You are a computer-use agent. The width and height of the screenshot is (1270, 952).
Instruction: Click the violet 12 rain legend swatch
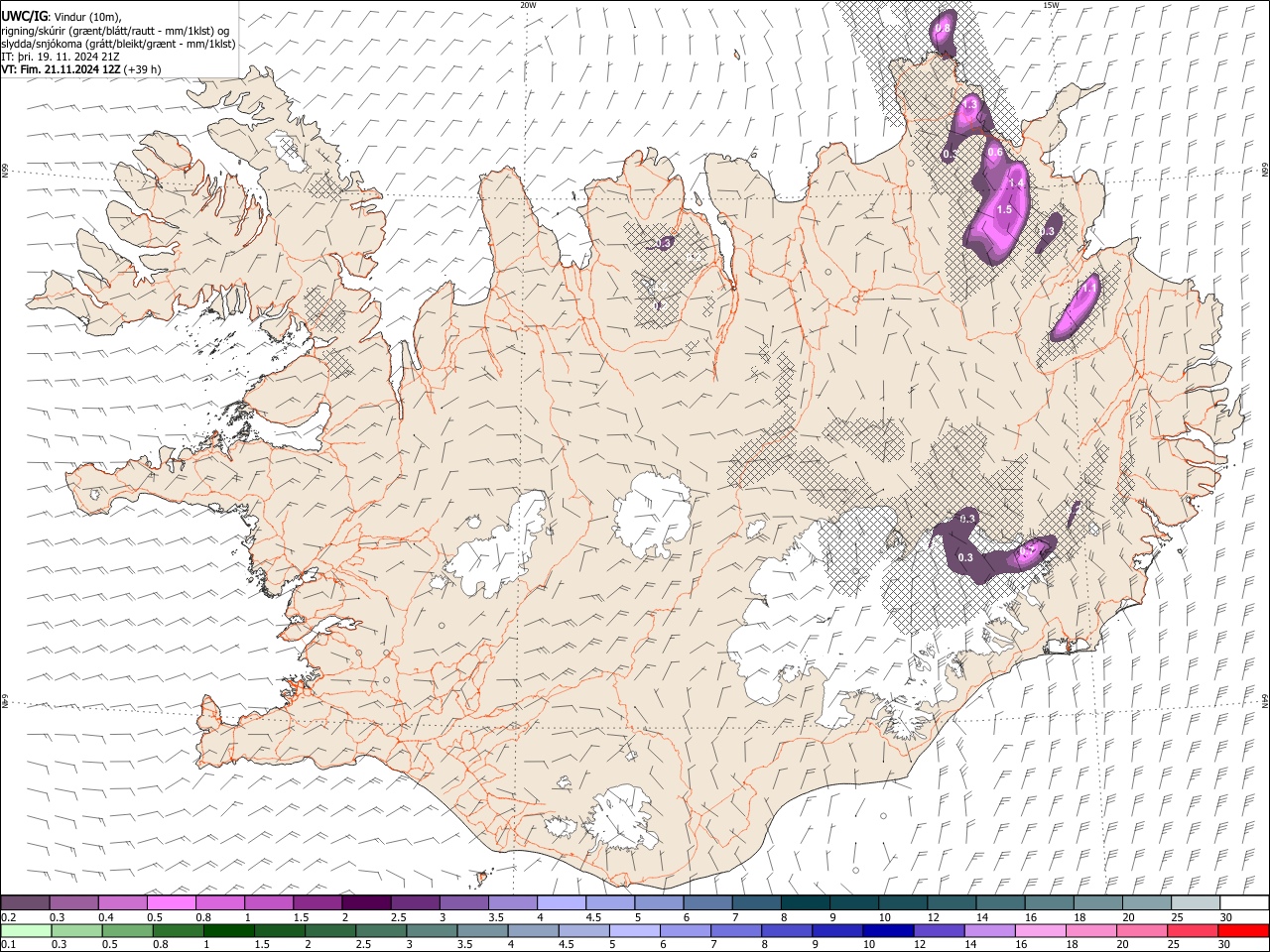938,930
